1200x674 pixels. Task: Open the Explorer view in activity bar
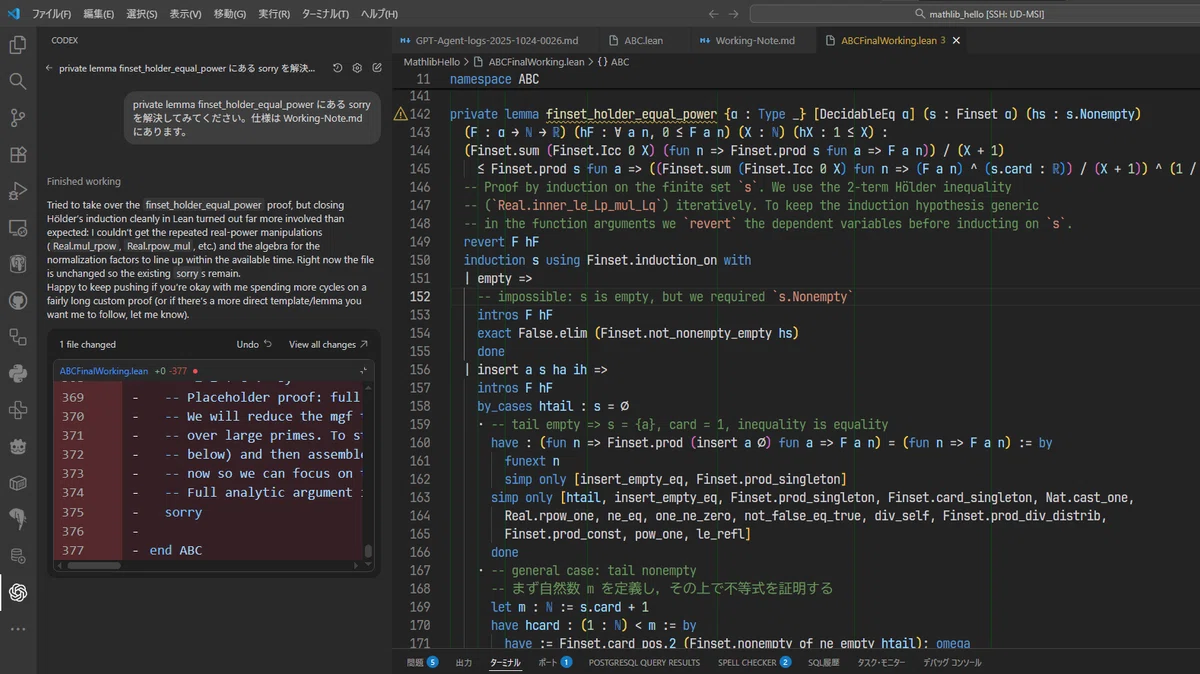[x=18, y=44]
